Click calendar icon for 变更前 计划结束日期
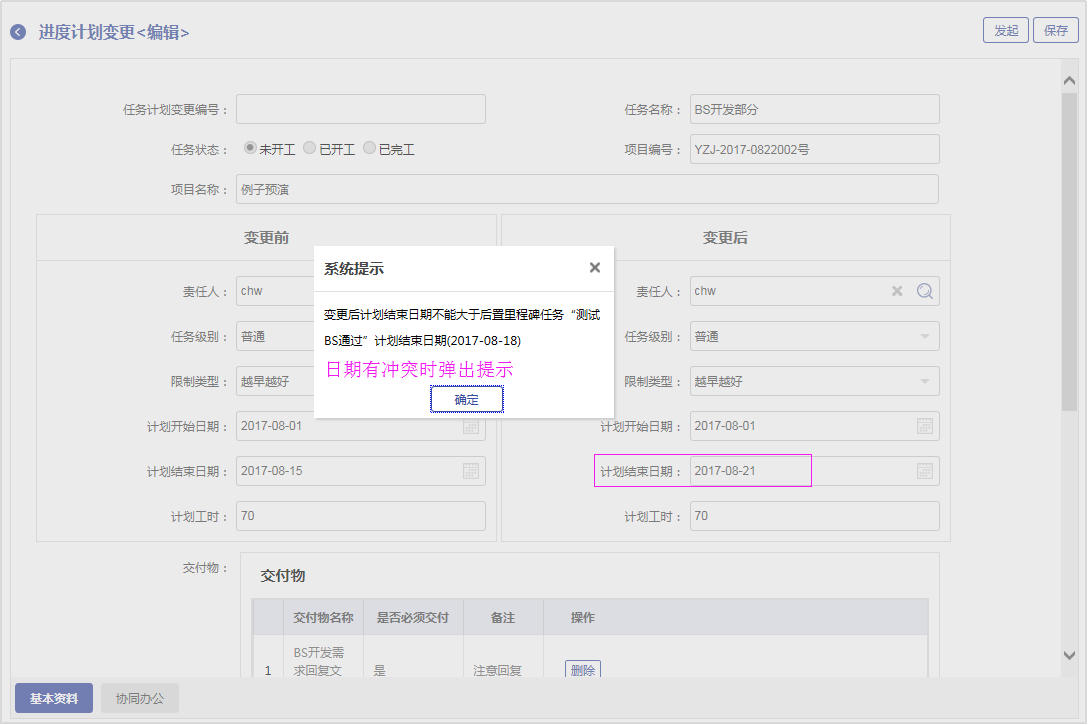Viewport: 1088px width, 725px height. (471, 471)
